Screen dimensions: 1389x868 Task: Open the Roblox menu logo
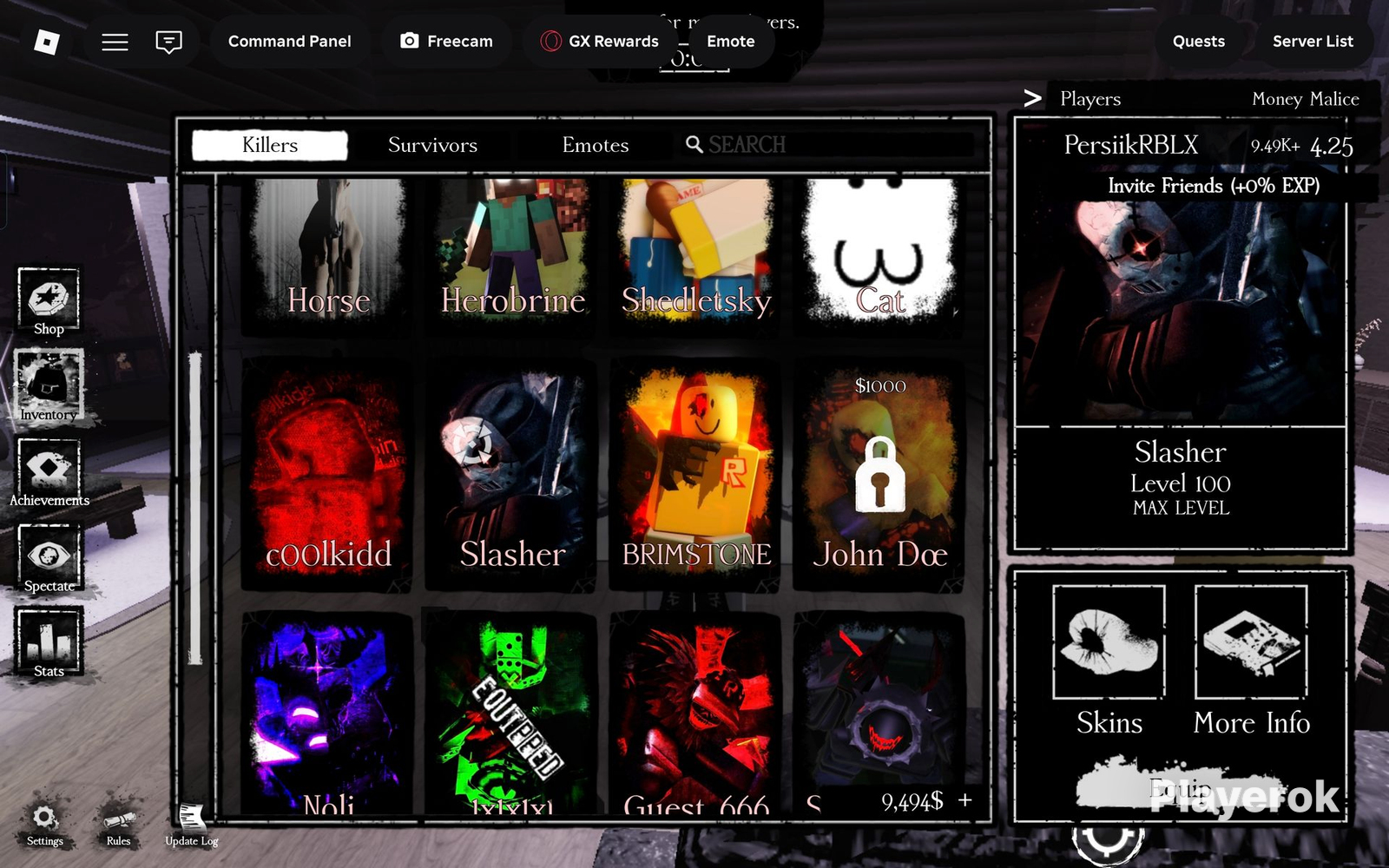[x=46, y=42]
